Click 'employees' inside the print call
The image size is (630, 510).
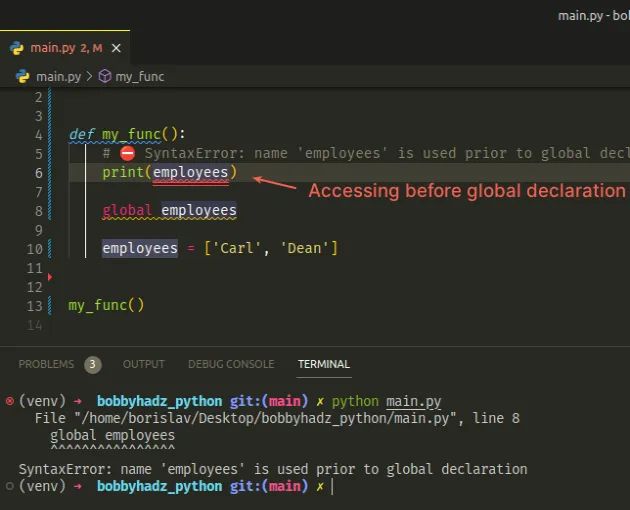click(190, 172)
